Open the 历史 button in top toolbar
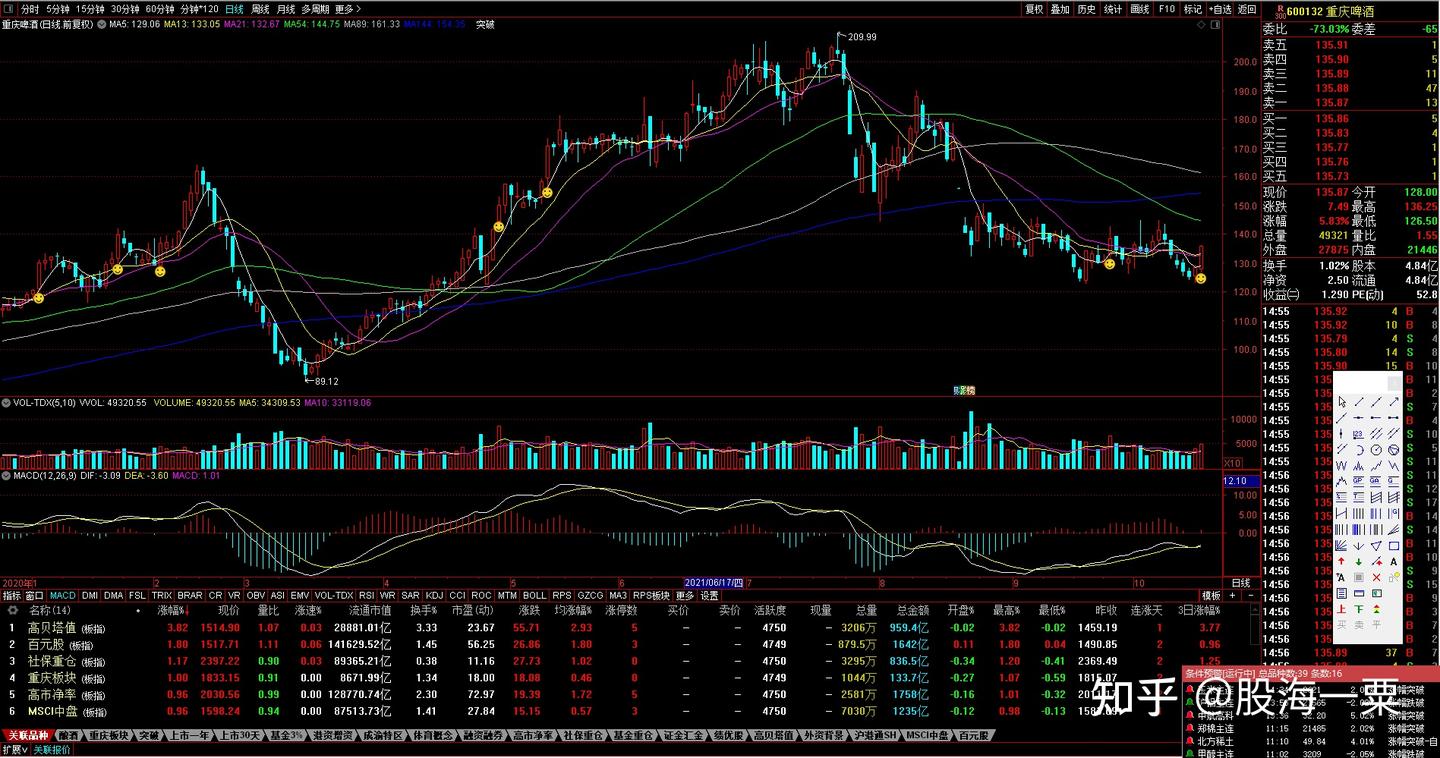Image resolution: width=1440 pixels, height=758 pixels. [x=1087, y=9]
